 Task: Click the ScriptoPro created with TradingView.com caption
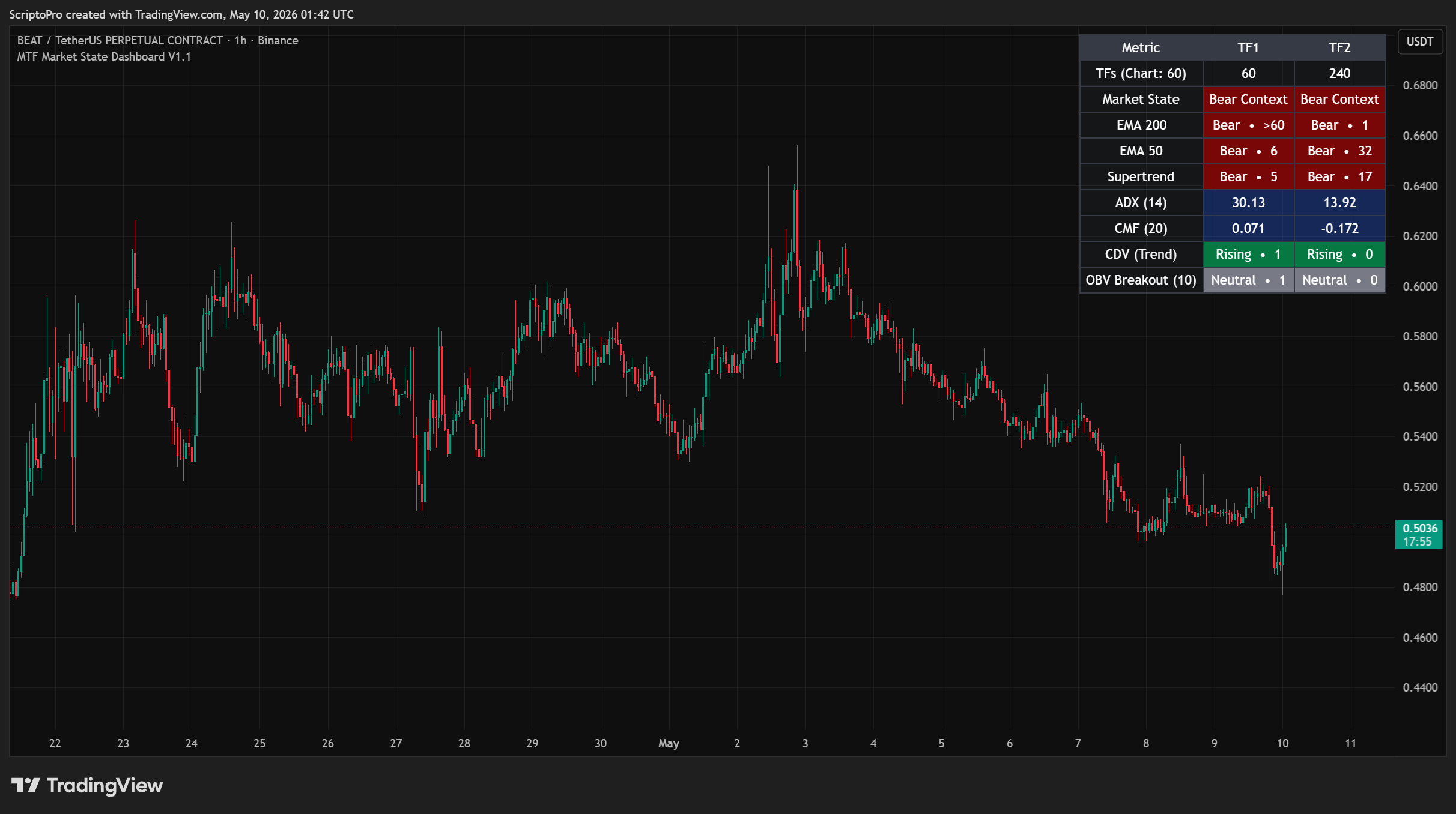click(181, 14)
